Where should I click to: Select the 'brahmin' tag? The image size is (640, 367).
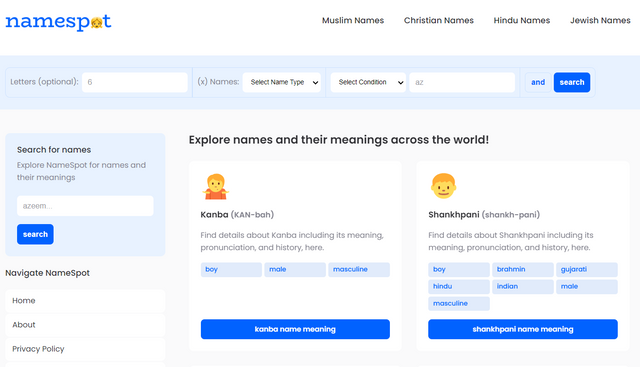pos(523,269)
